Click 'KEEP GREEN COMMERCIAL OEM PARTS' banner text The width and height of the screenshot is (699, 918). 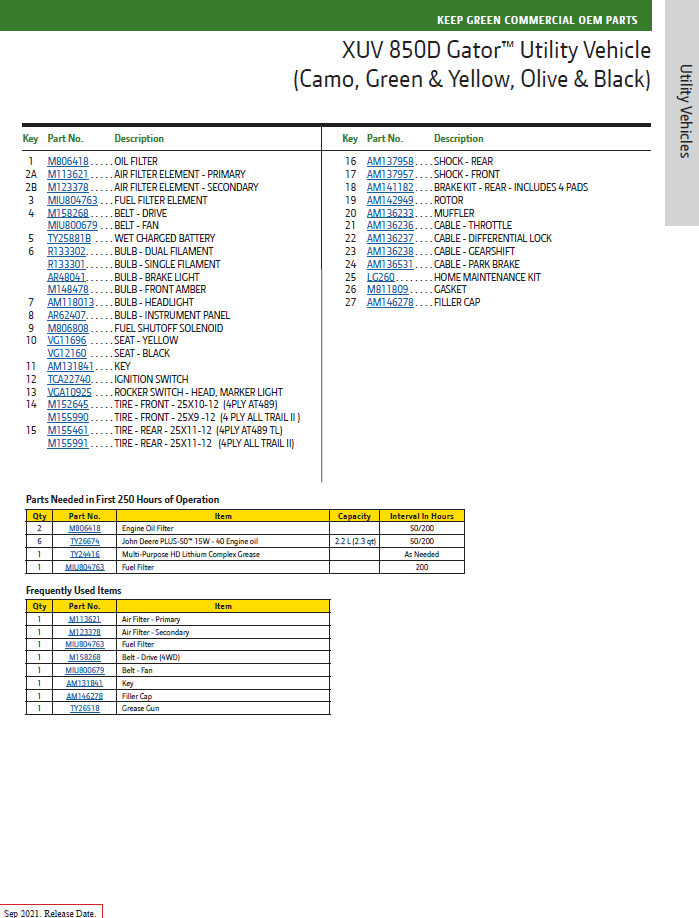coord(537,20)
